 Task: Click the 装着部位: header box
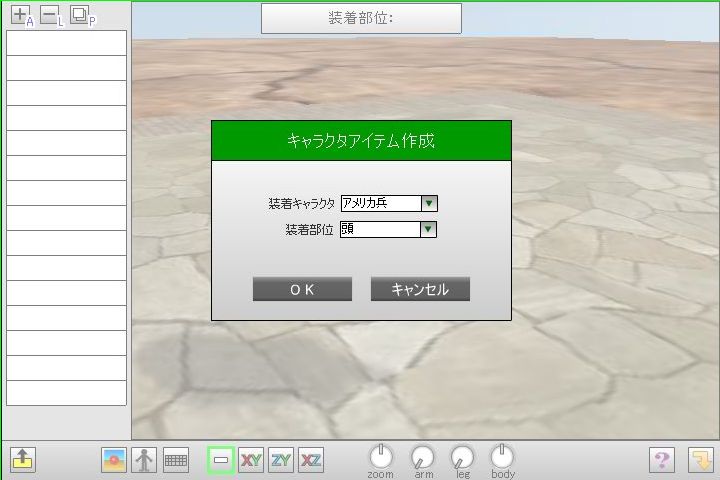tap(361, 18)
